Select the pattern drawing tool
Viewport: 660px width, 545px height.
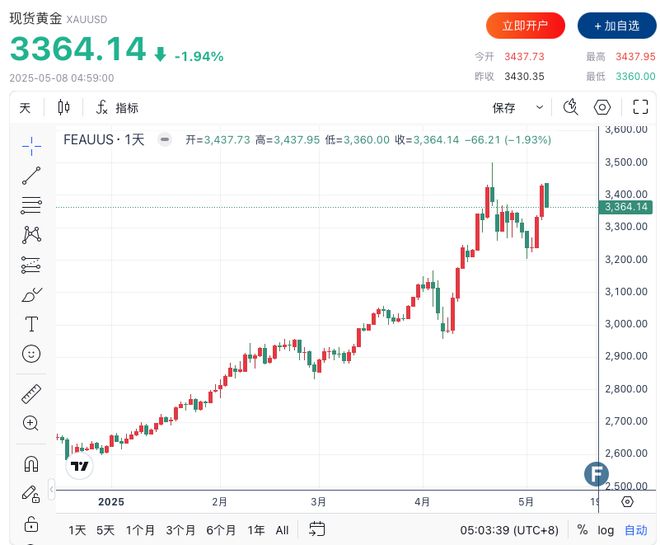tap(32, 235)
